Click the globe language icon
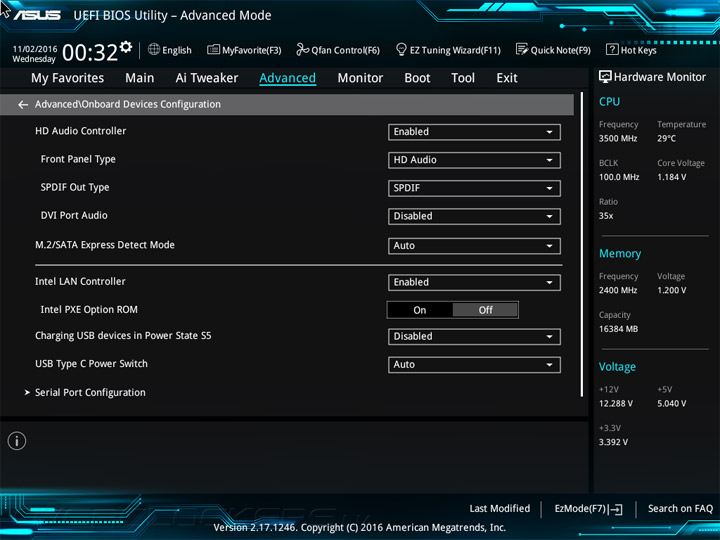Screen dimensions: 720x540 point(154,49)
